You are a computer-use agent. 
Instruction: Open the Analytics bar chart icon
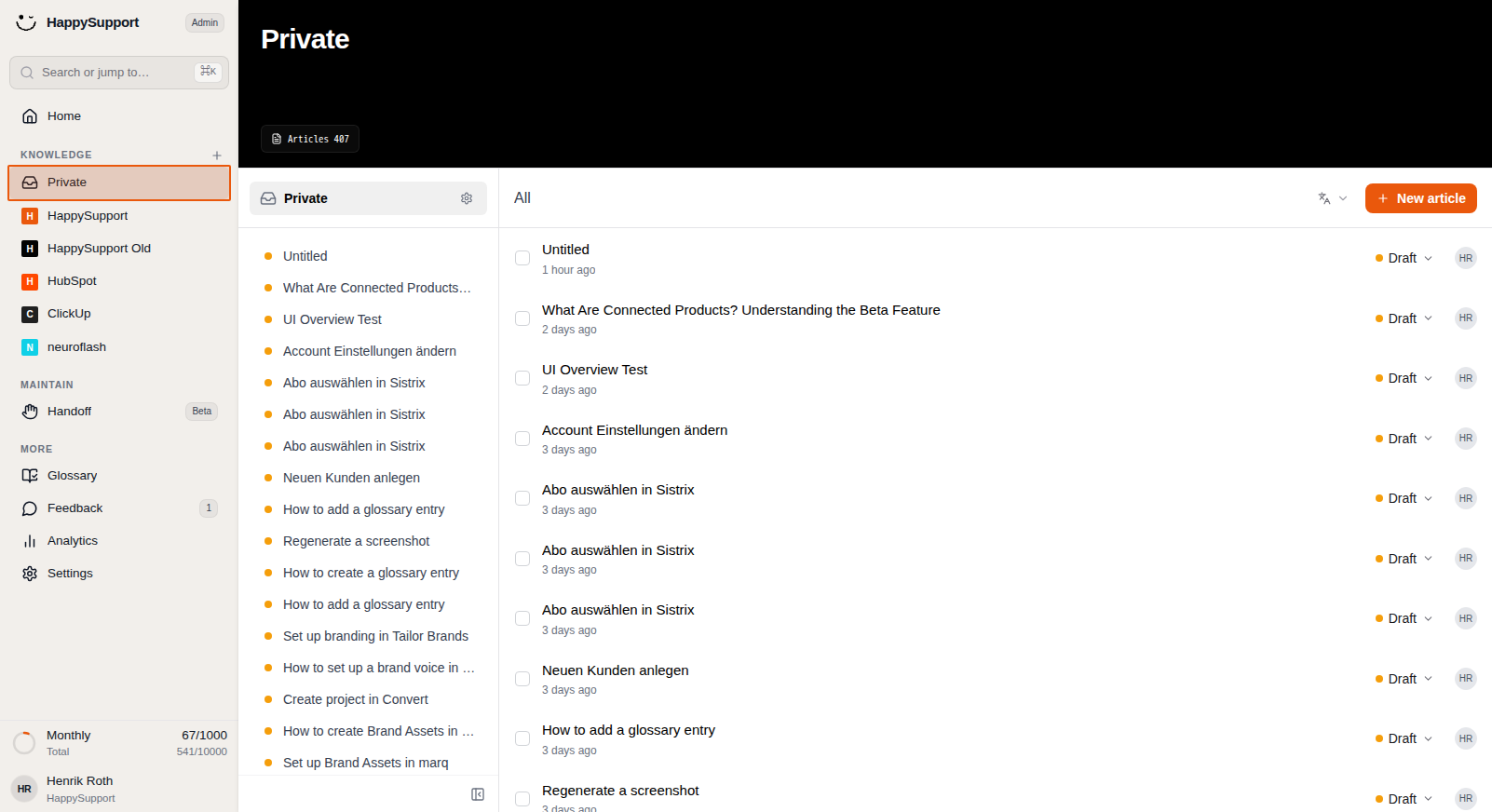coord(30,541)
